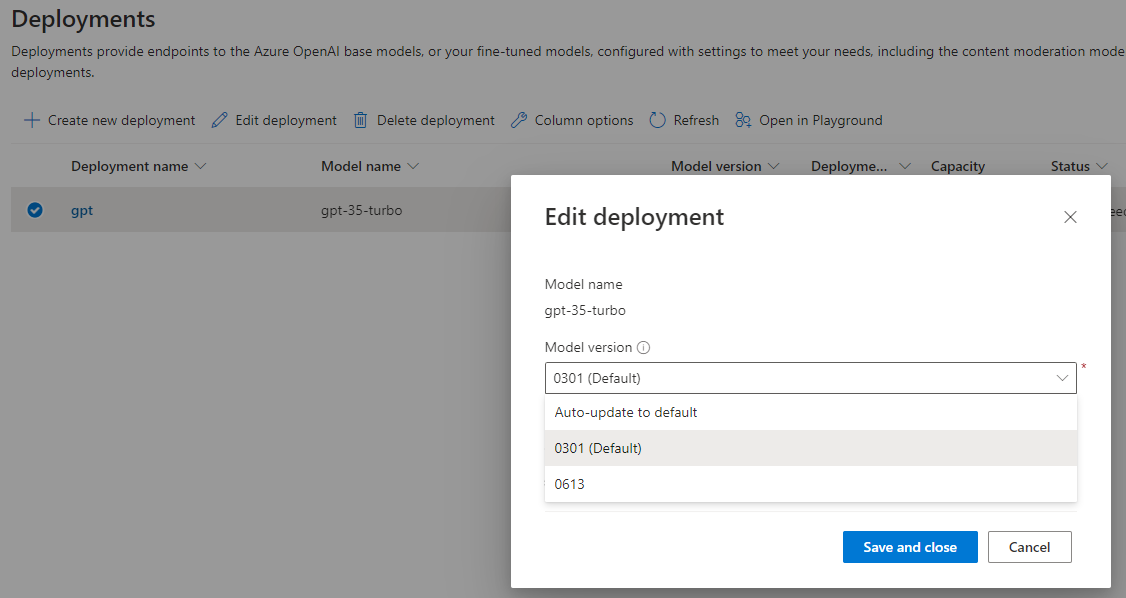Click the trash icon for Delete deployment
This screenshot has width=1126, height=598.
[x=361, y=120]
